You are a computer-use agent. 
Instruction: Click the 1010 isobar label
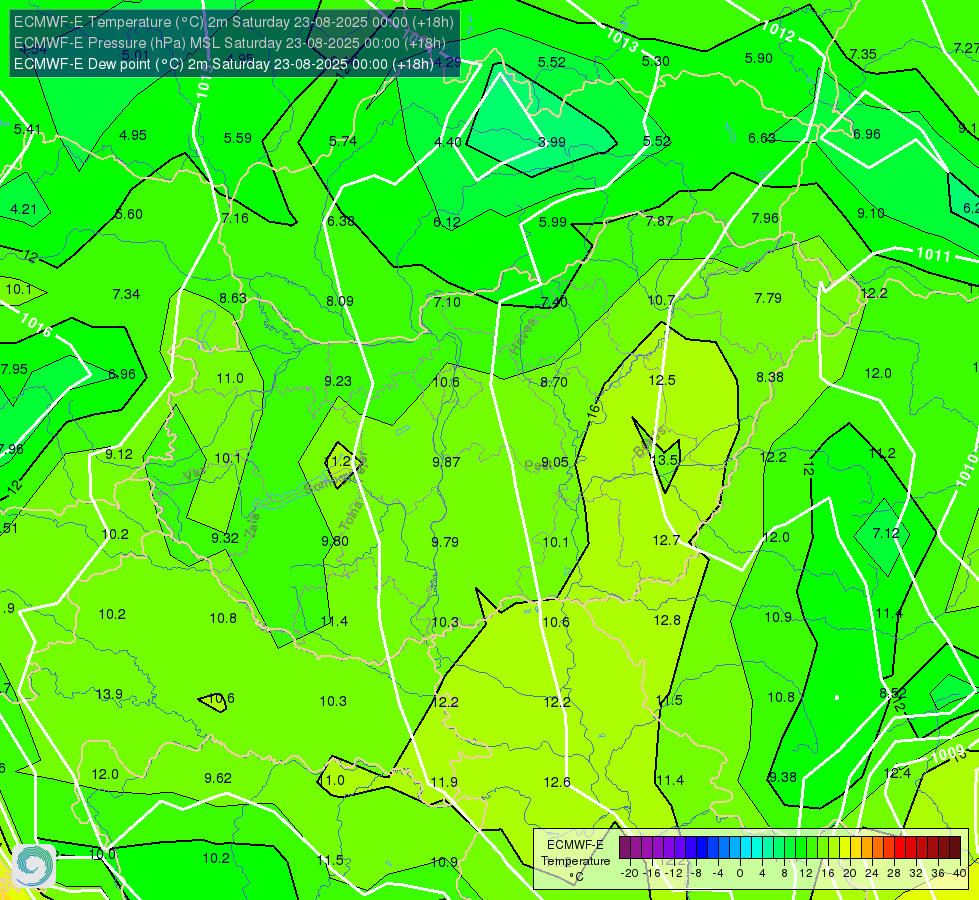[x=967, y=471]
